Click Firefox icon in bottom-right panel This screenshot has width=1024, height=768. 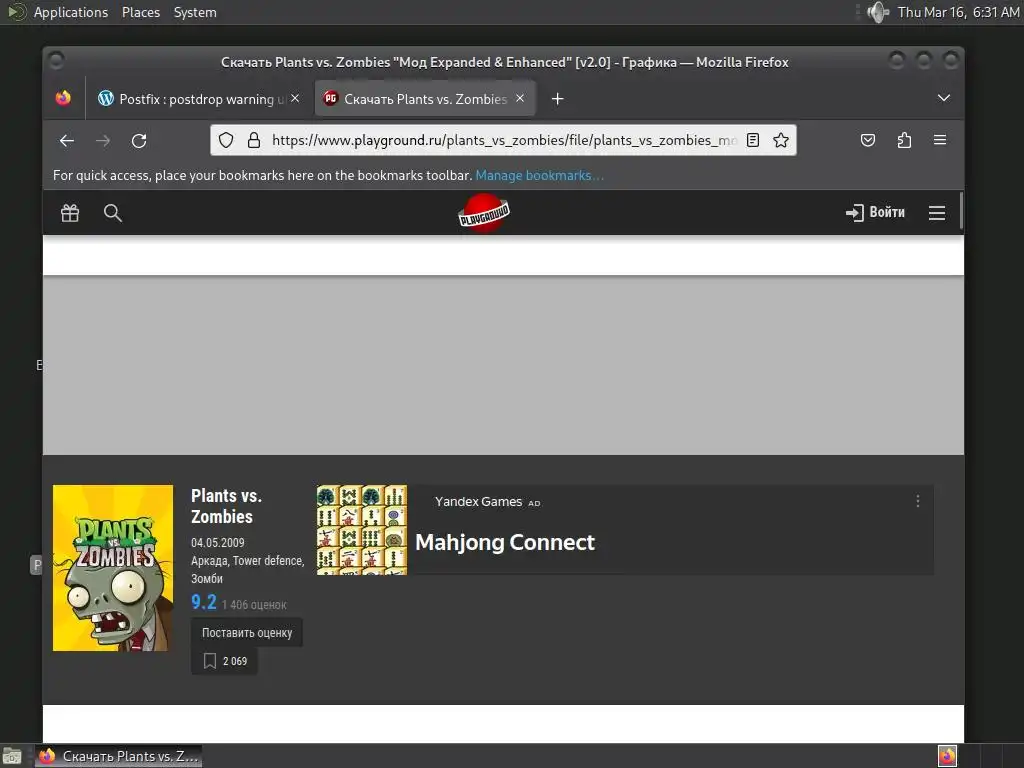pyautogui.click(x=947, y=756)
